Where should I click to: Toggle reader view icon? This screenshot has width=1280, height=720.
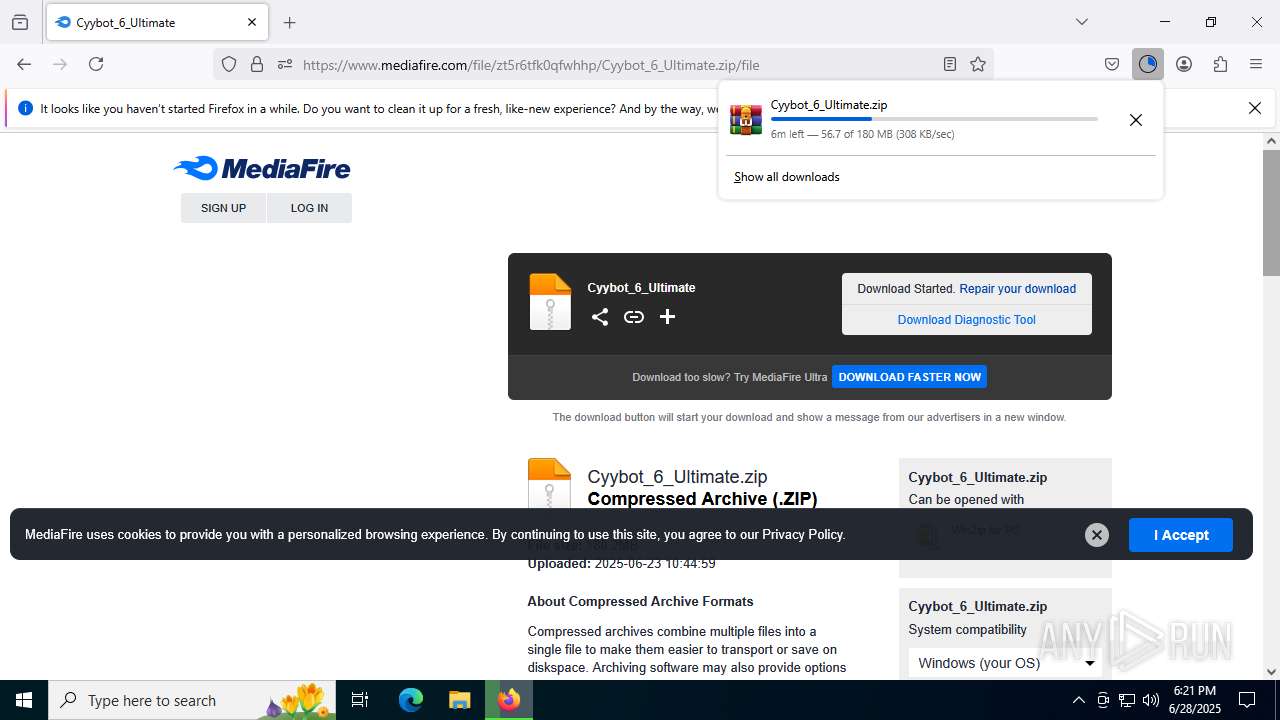(950, 64)
